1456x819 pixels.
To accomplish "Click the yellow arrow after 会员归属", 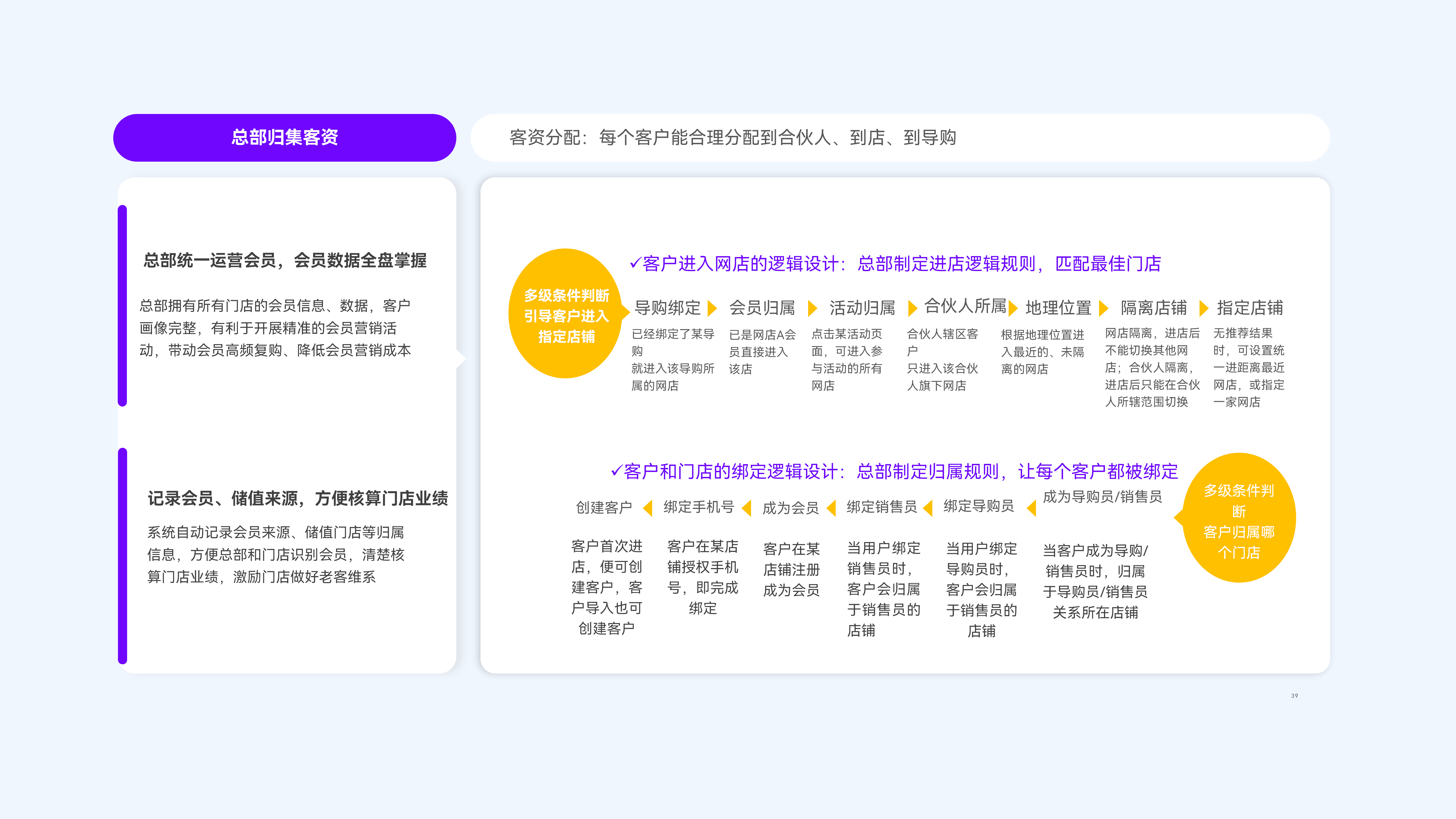I will (813, 308).
